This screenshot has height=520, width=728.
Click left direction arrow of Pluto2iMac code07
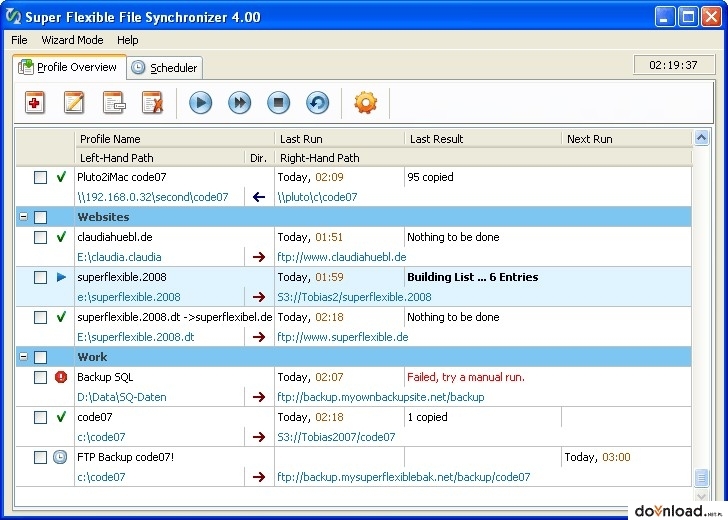coord(259,197)
